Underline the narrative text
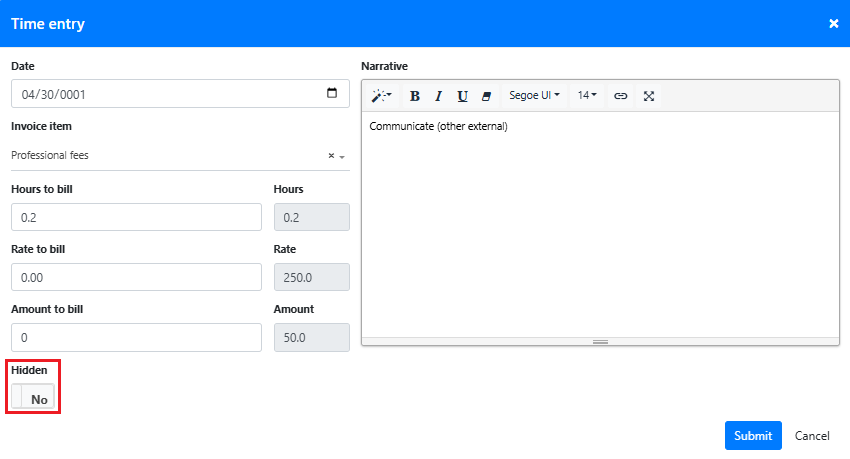This screenshot has width=850, height=459. tap(462, 96)
